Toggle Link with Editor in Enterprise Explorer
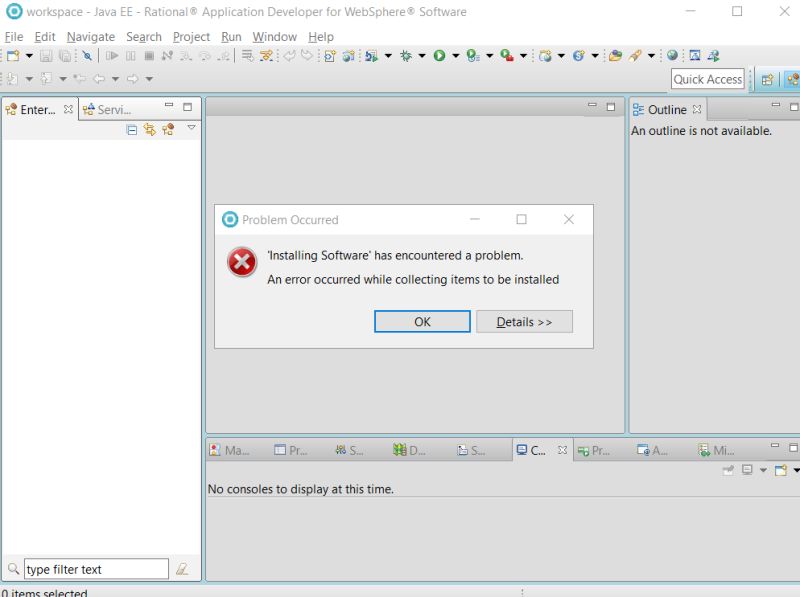 (152, 129)
